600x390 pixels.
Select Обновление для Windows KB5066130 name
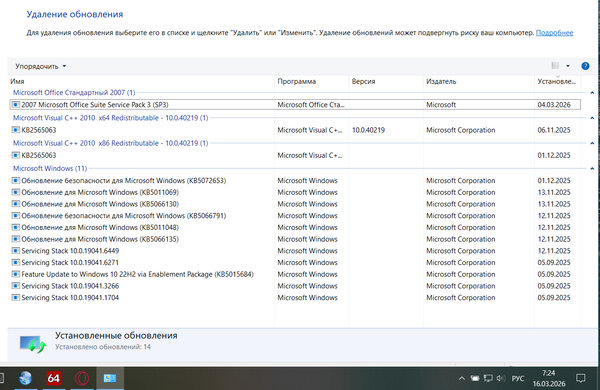point(100,204)
